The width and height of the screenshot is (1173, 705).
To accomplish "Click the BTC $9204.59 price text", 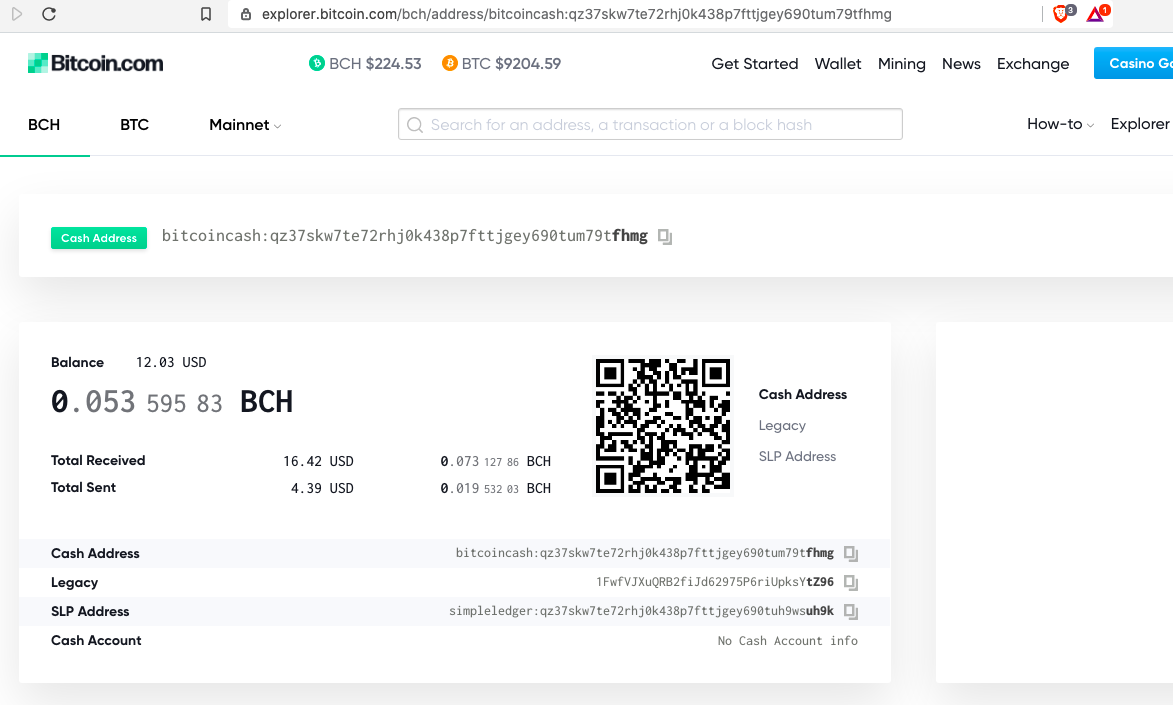I will click(x=511, y=64).
